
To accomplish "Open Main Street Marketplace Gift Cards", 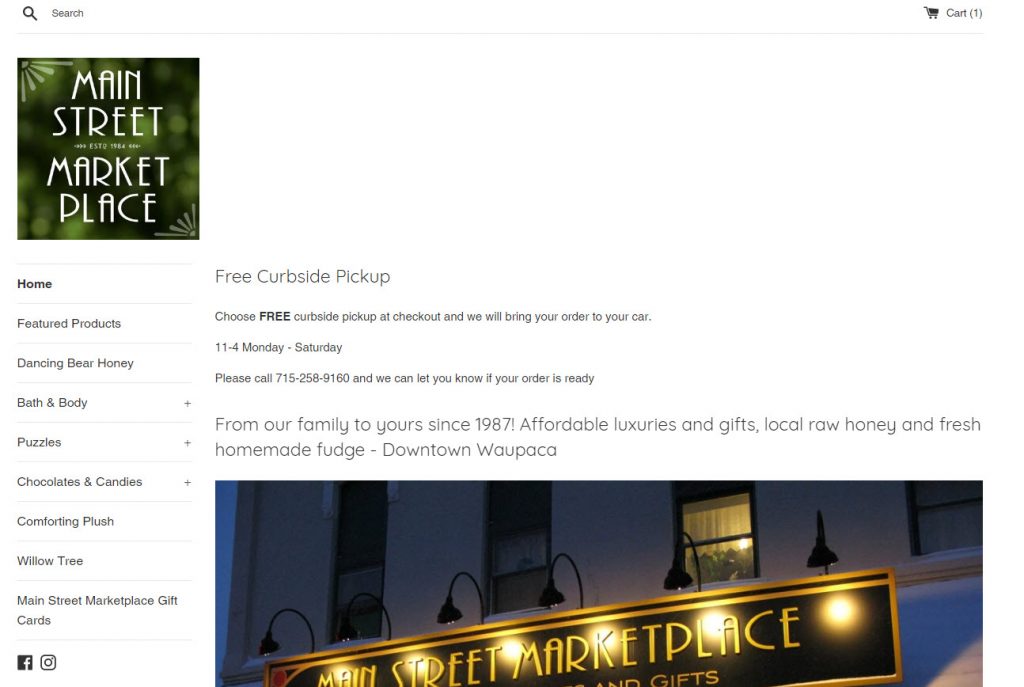I will (97, 611).
